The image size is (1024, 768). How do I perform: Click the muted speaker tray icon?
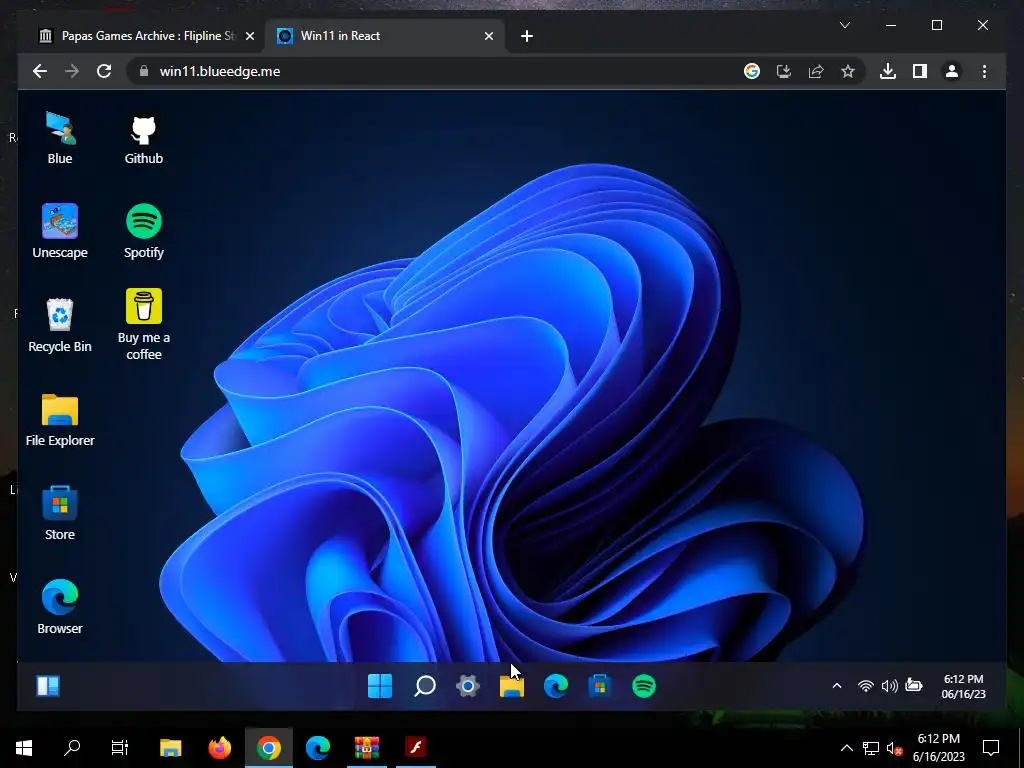894,748
